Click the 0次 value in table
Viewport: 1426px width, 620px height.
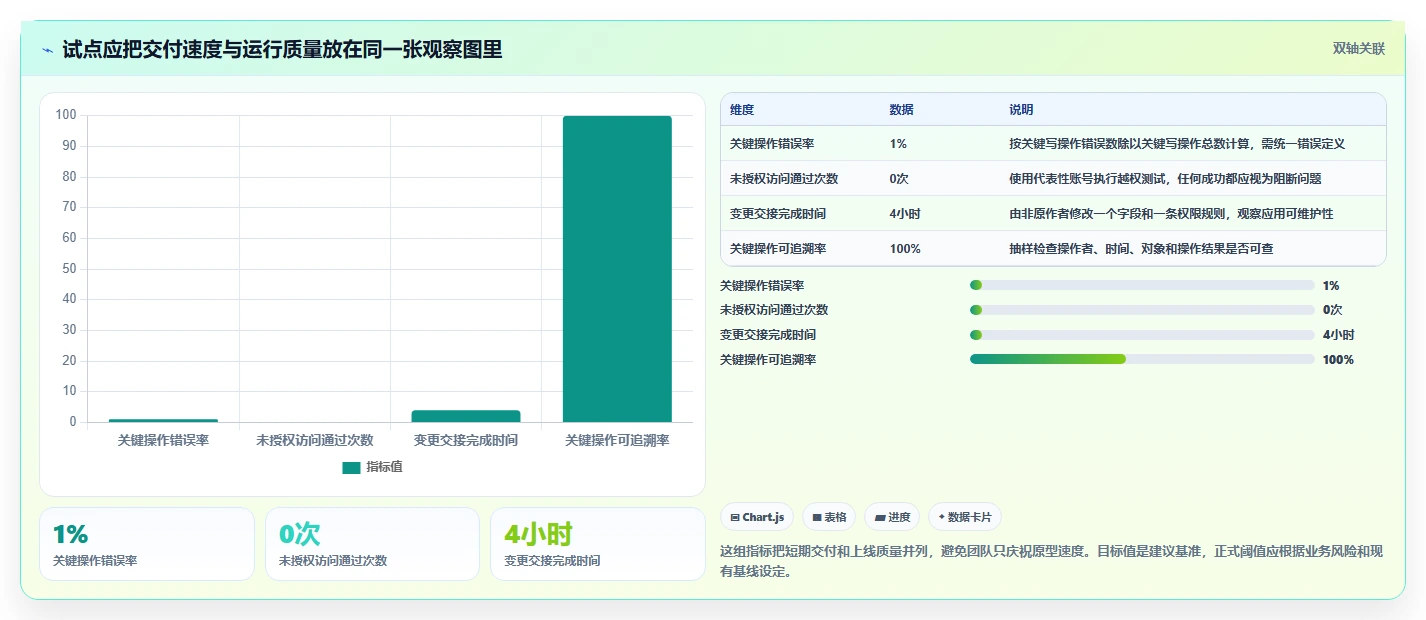[899, 179]
